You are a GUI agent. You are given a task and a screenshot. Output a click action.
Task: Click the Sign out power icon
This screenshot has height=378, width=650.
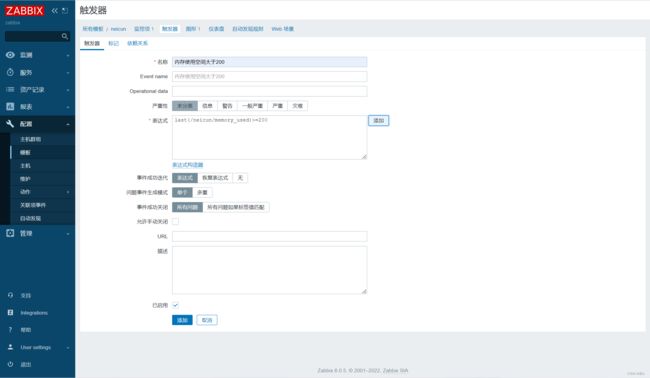(x=10, y=364)
